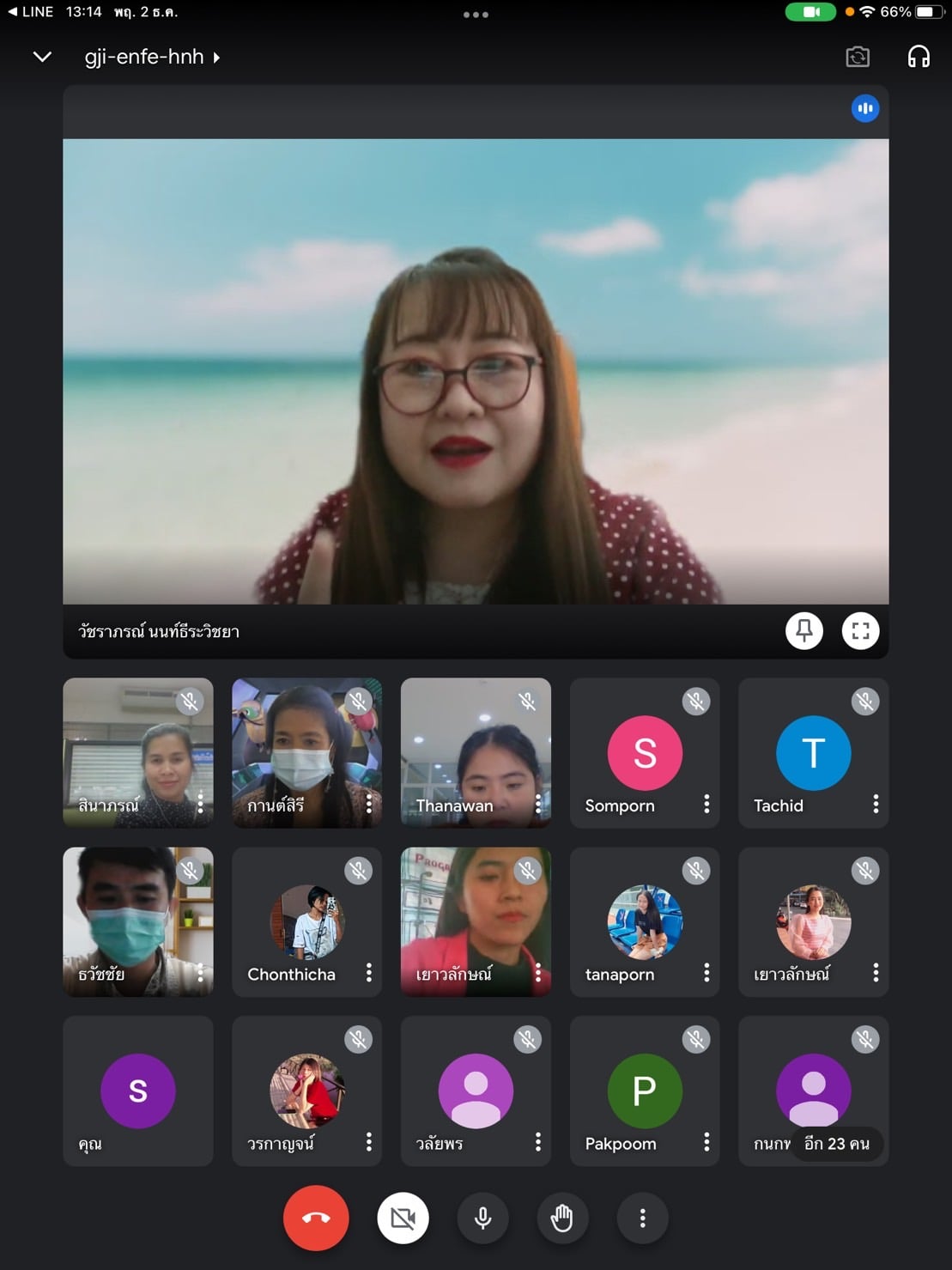Expand meeting details for gji-enfe-hnh
952x1270 pixels.
152,57
